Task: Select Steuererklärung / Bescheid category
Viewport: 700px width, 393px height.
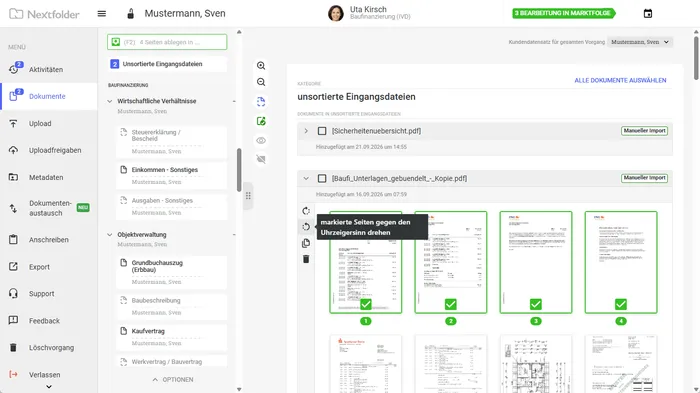Action: click(171, 142)
